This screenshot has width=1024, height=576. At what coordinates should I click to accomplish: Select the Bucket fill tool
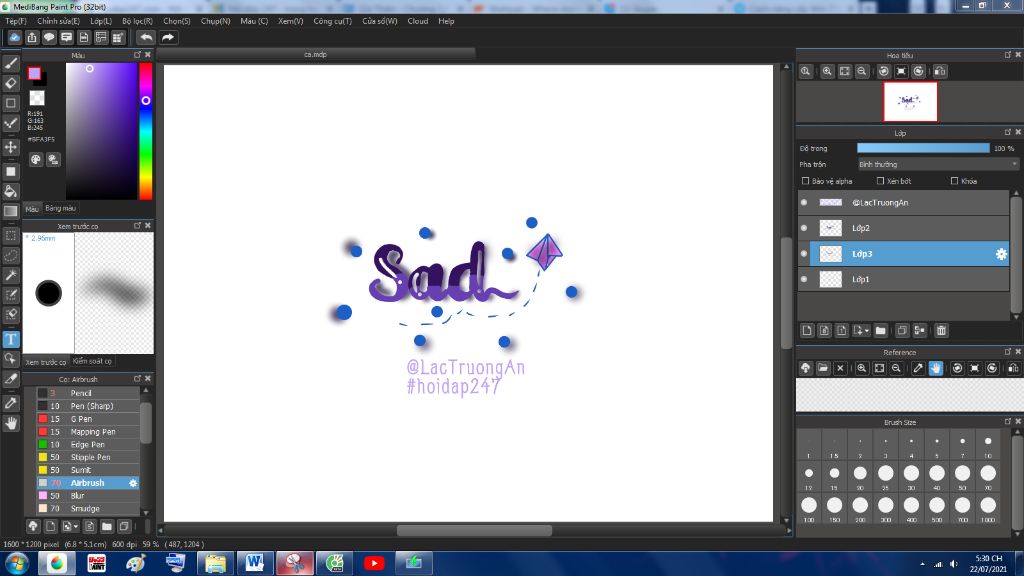coord(11,191)
